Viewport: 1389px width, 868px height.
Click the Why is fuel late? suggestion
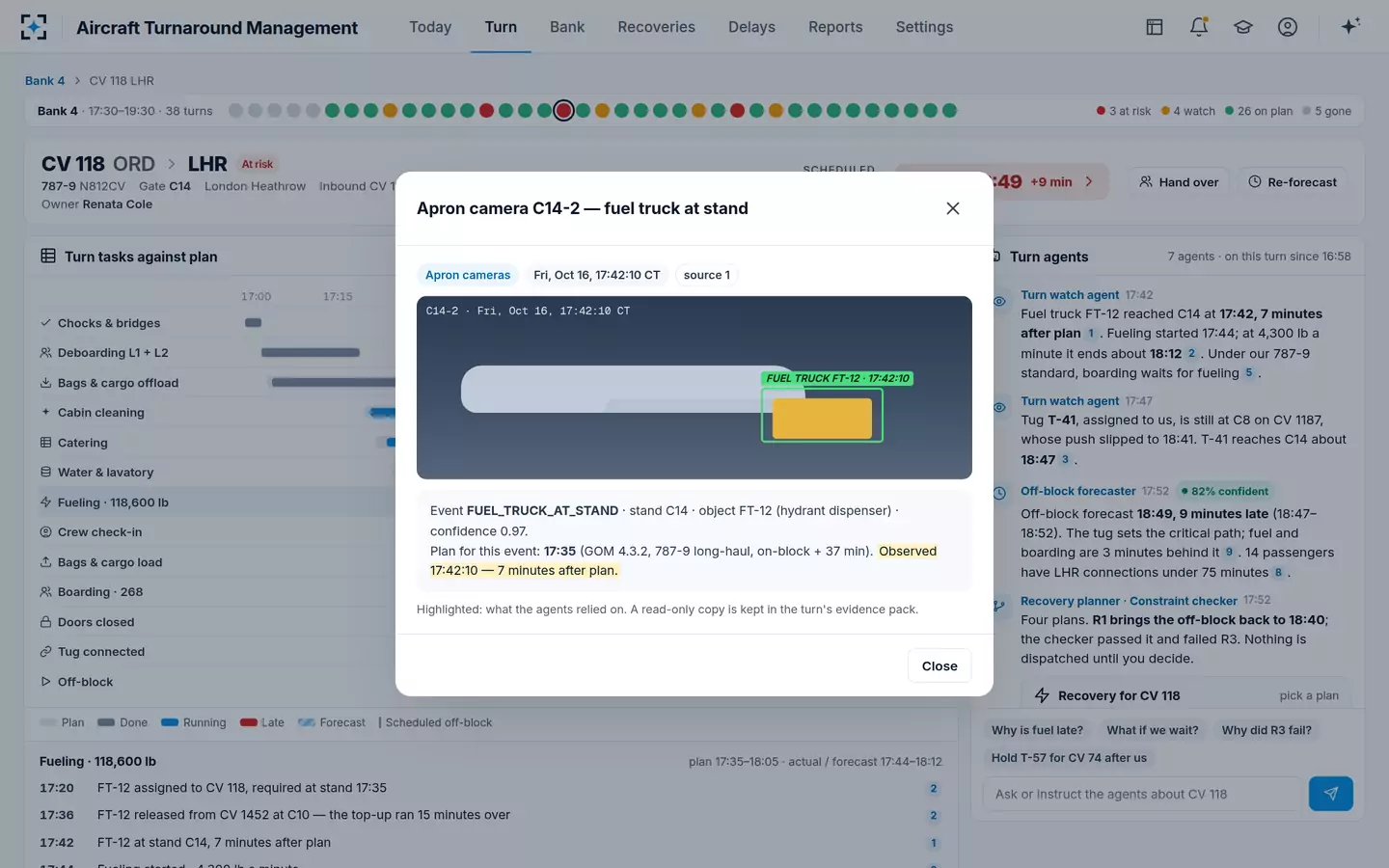(1037, 730)
